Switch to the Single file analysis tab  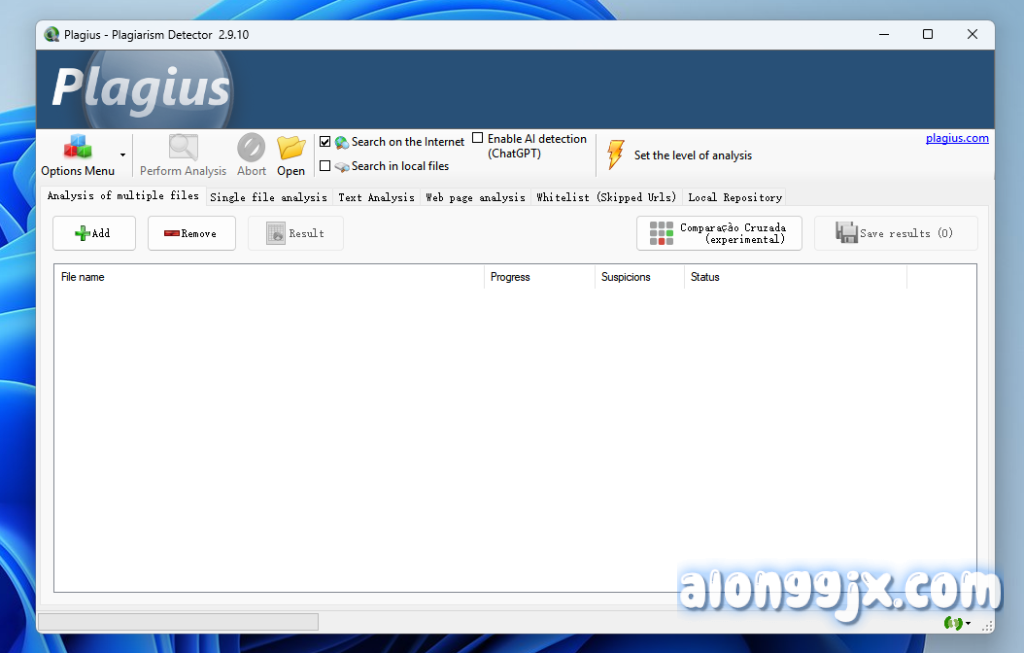coord(268,197)
